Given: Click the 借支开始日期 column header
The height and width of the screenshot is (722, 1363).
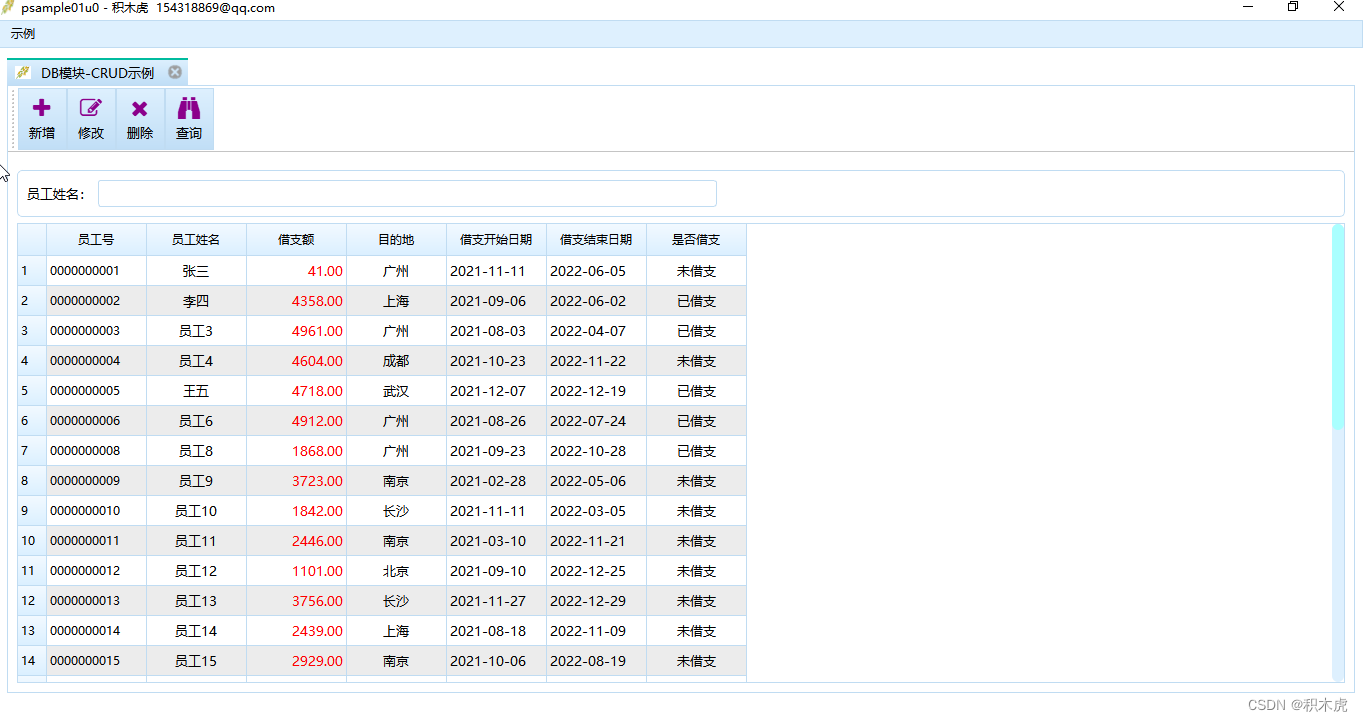Looking at the screenshot, I should [x=496, y=239].
